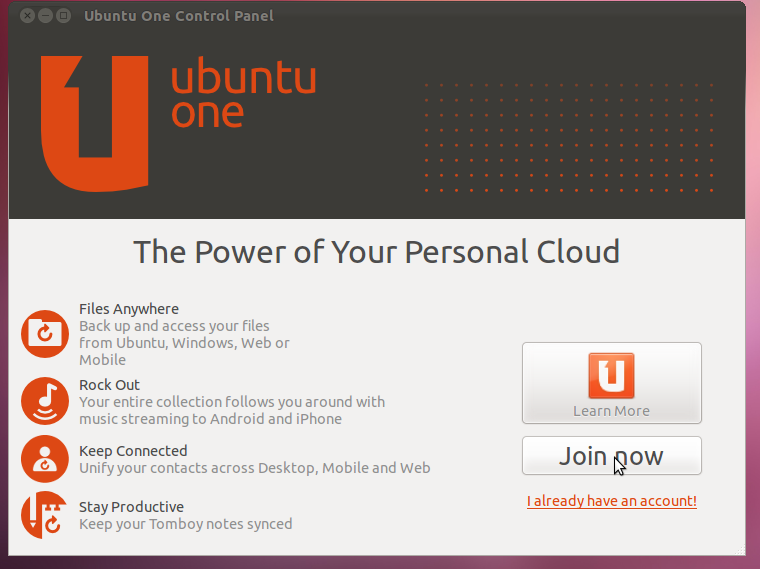Select the 'Keep Connected' heading text
The width and height of the screenshot is (760, 569).
(x=133, y=451)
